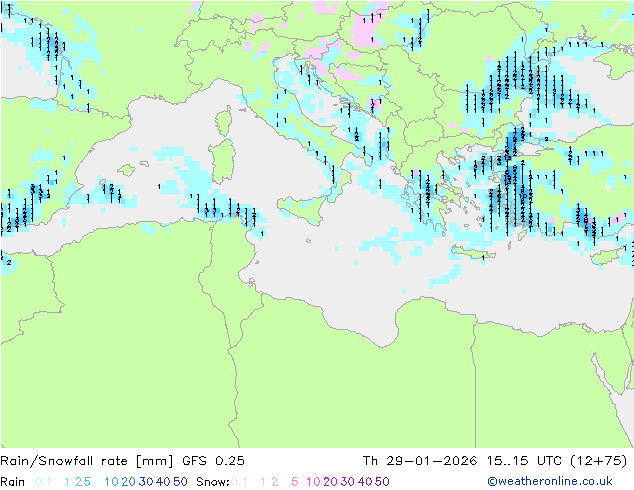Select the 'Rain/Snowfall rate [mm]' title text

(87, 461)
